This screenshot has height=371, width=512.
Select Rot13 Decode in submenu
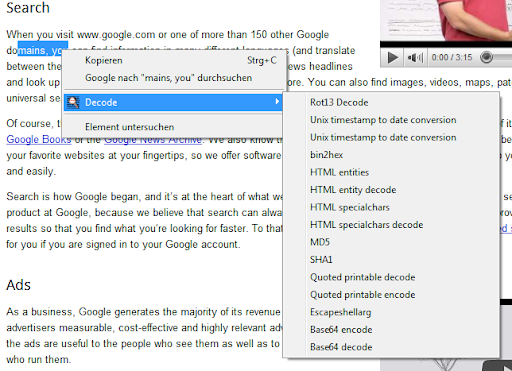point(391,102)
